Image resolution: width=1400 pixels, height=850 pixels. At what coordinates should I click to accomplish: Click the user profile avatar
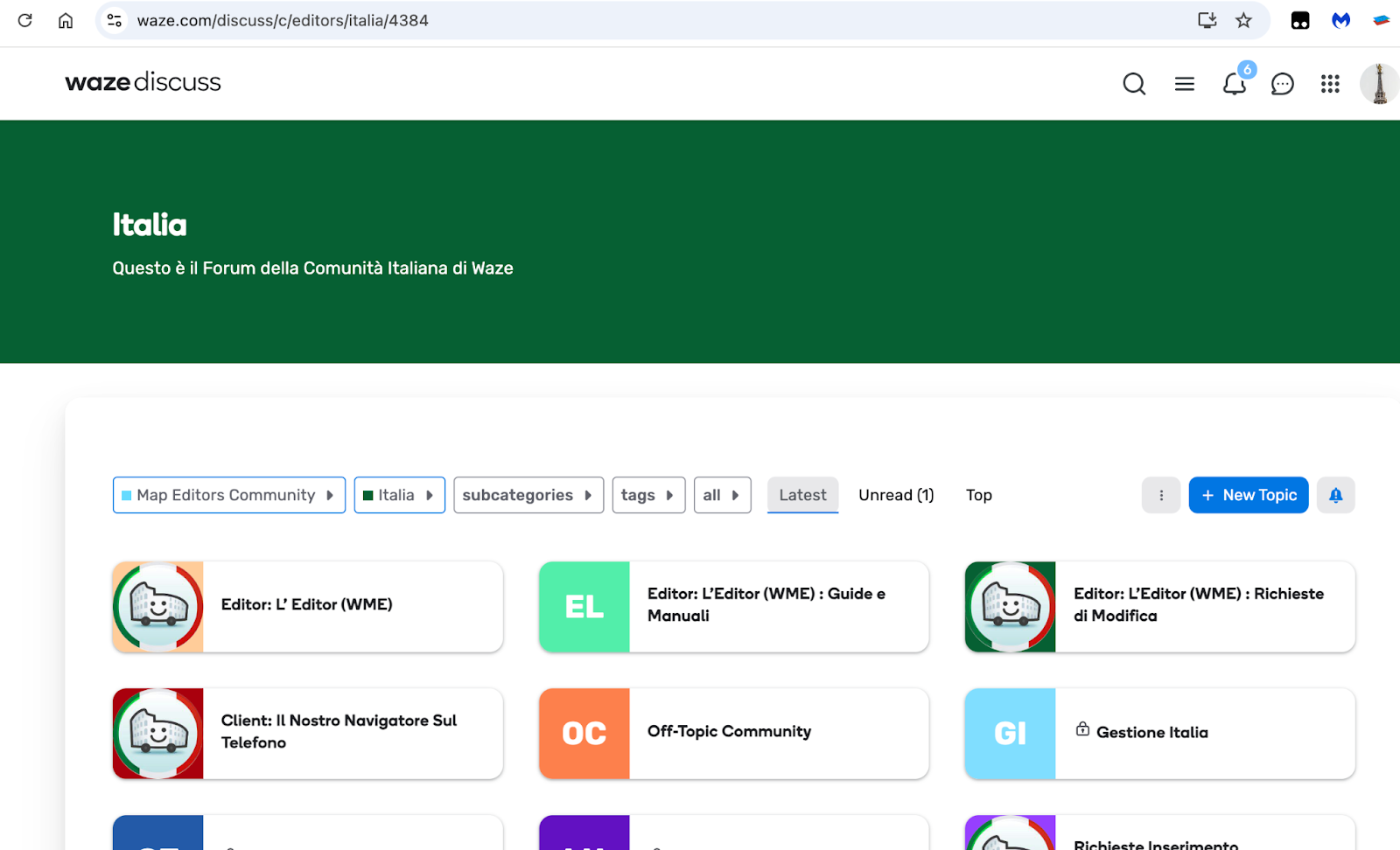(x=1379, y=84)
